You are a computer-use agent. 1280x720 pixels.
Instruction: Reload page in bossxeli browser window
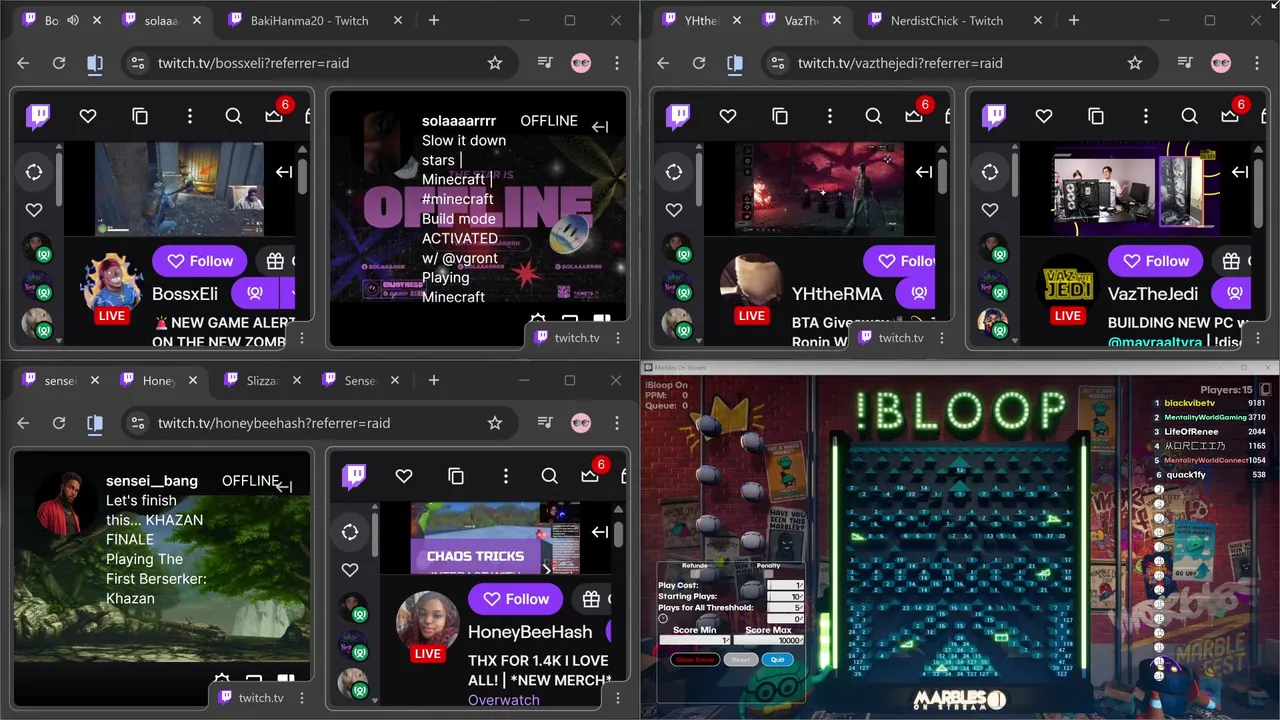tap(59, 63)
